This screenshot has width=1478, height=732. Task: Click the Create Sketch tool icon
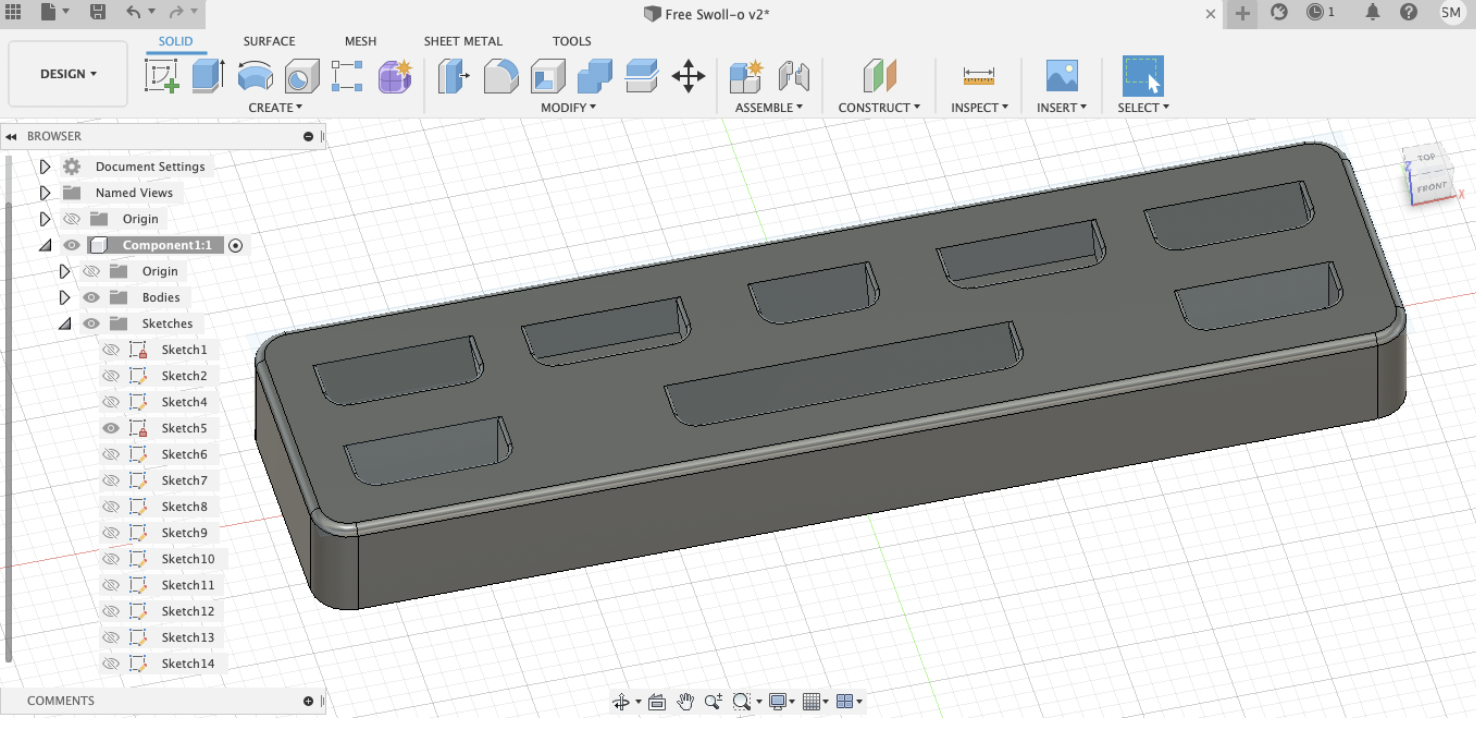161,76
